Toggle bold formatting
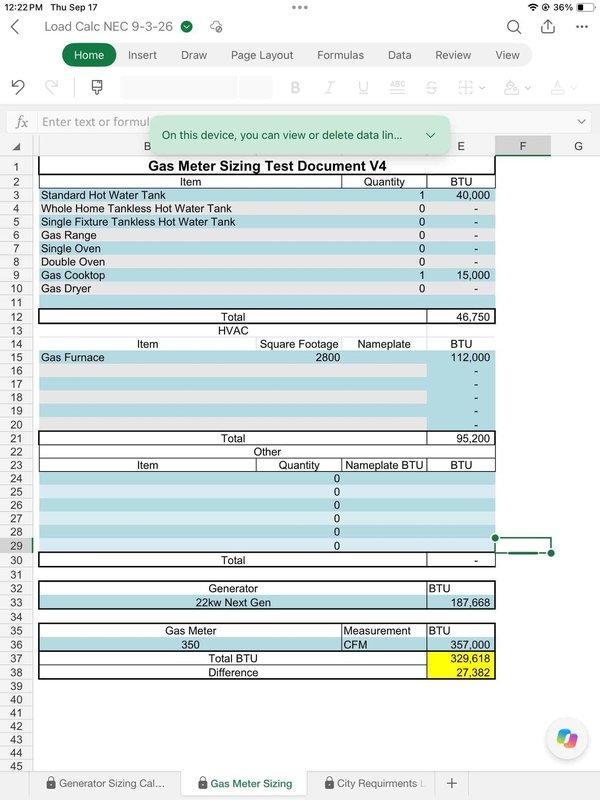The image size is (600, 800). tap(295, 88)
